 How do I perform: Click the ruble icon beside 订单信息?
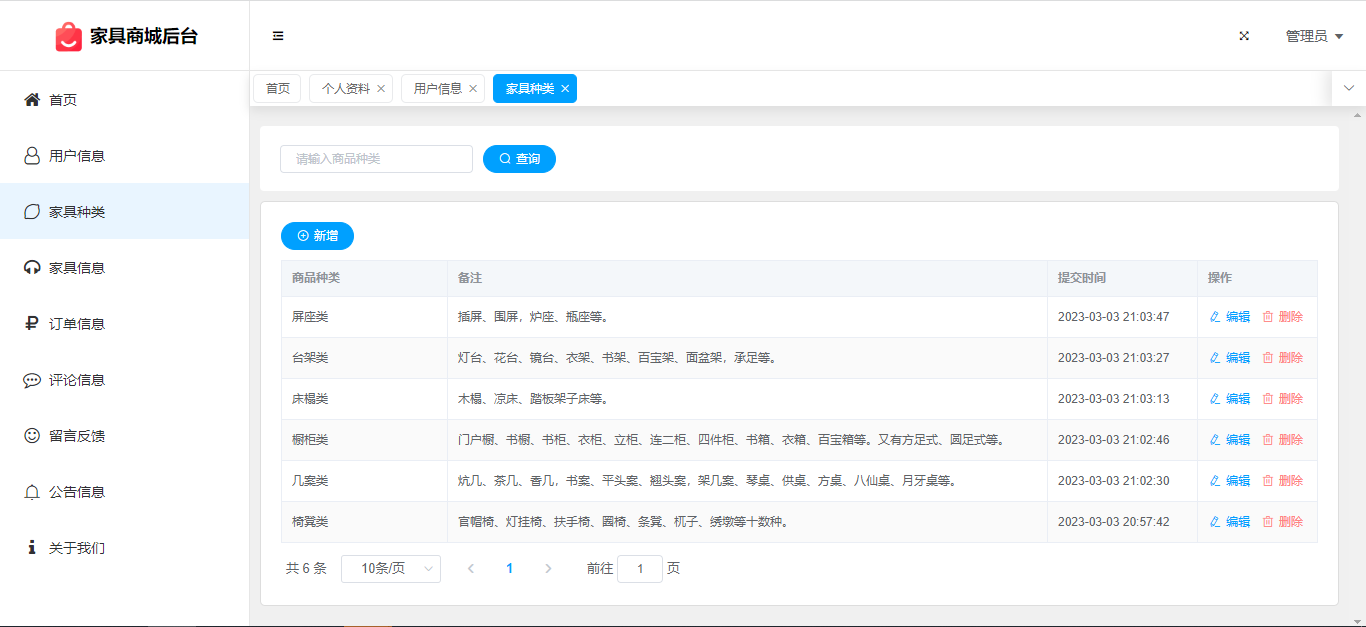(x=32, y=324)
